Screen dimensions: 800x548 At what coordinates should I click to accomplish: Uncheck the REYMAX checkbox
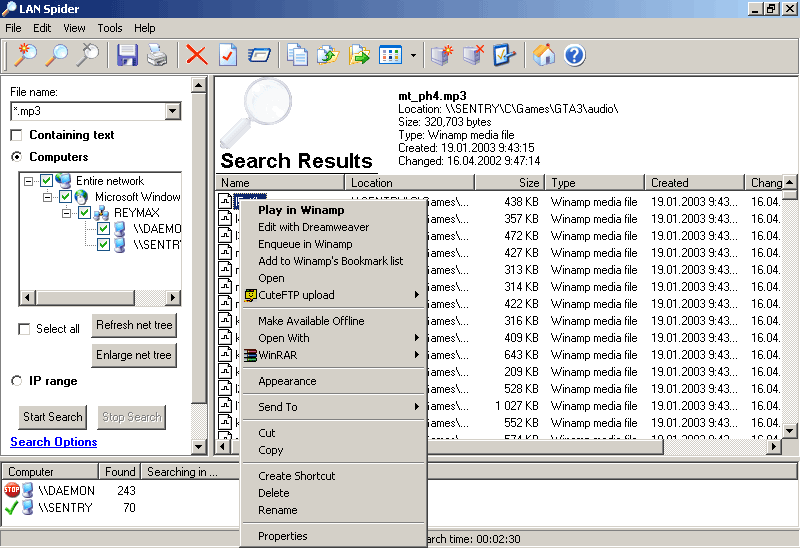pos(85,213)
